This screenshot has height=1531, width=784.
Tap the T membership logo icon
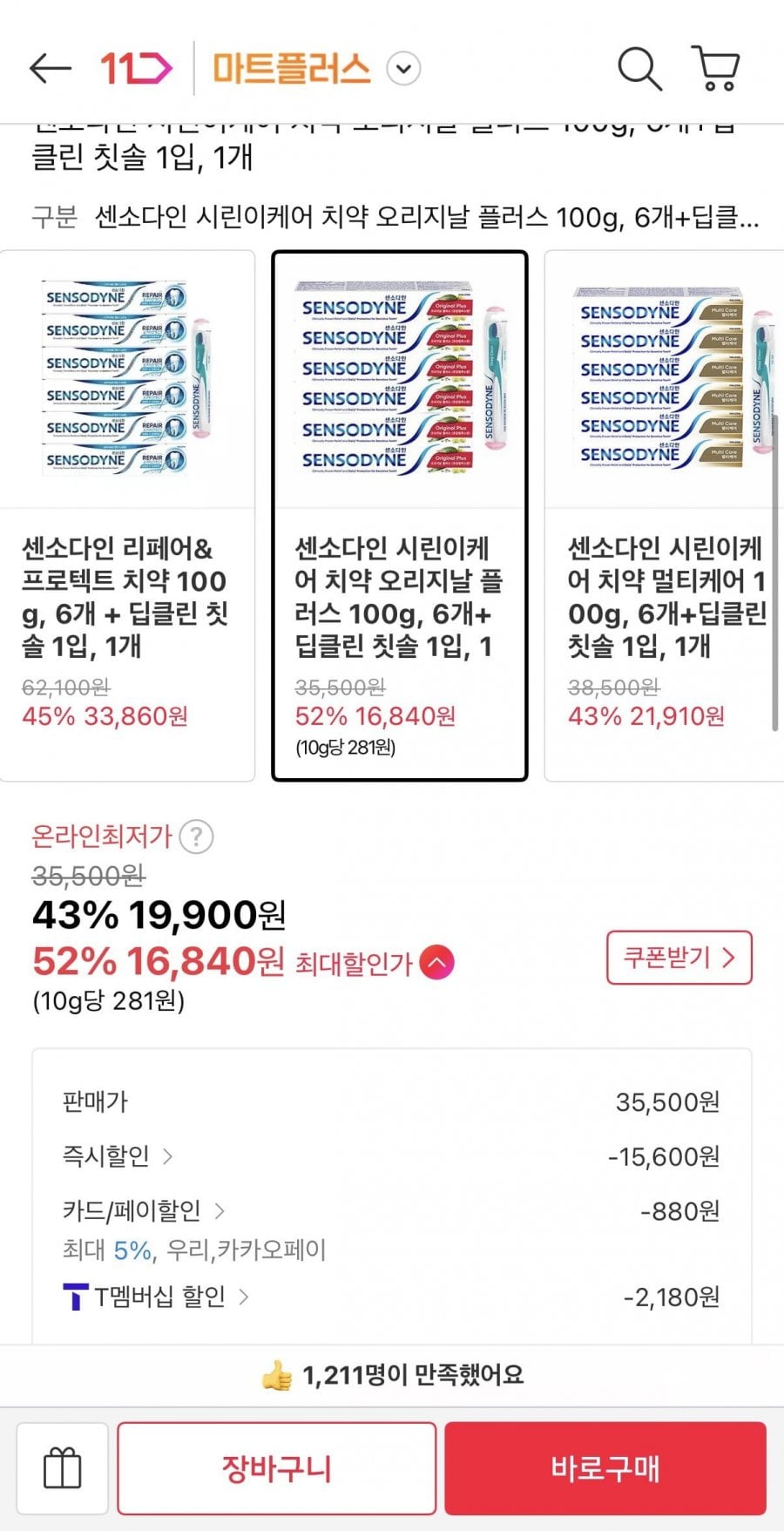tap(76, 1297)
